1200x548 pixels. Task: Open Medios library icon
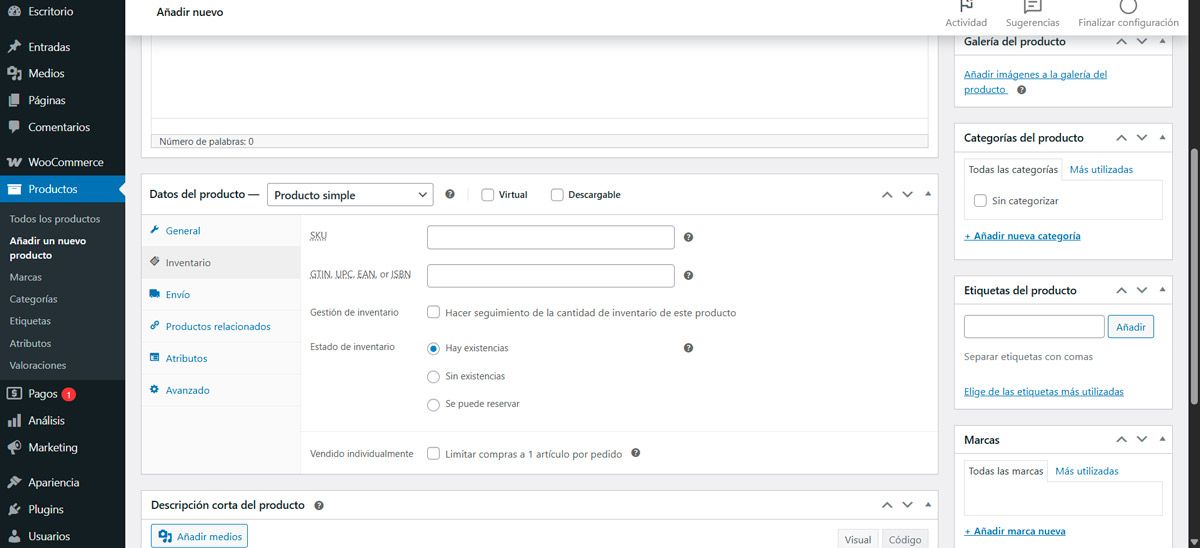[14, 74]
